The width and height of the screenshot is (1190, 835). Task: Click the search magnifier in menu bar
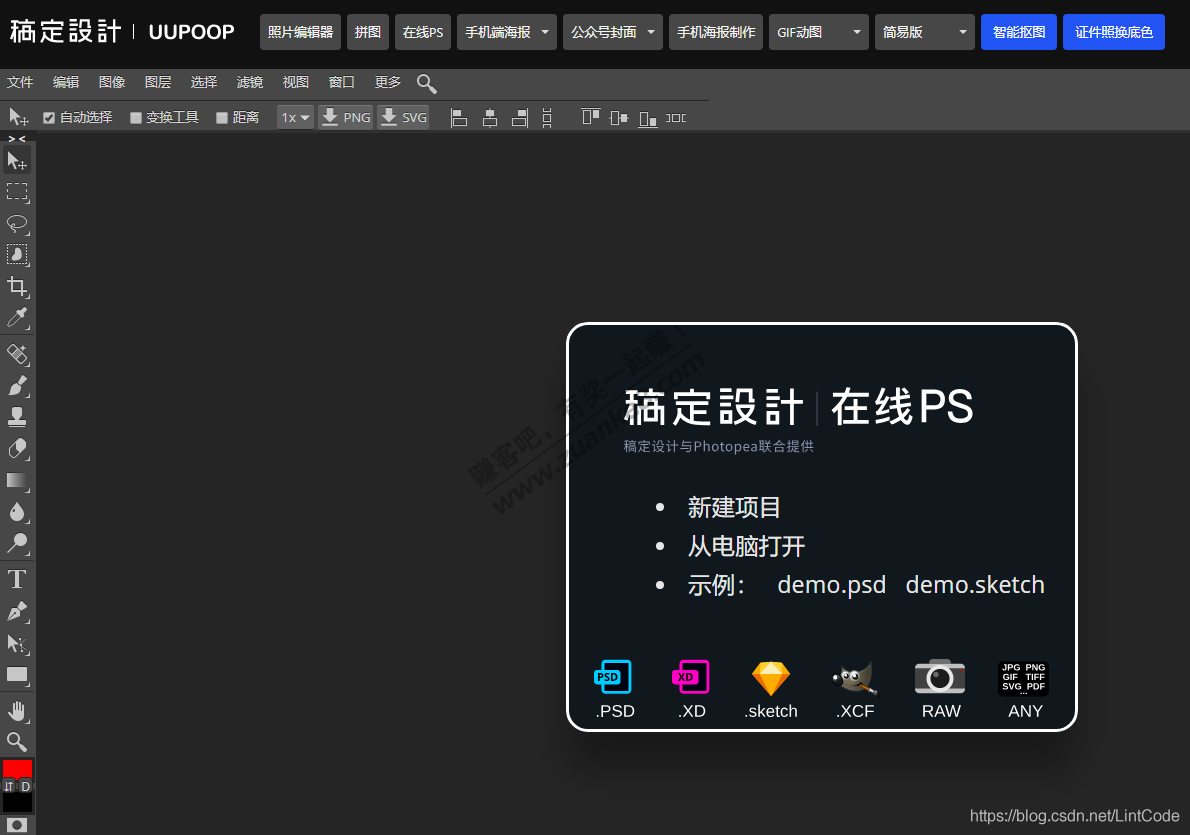[x=427, y=83]
